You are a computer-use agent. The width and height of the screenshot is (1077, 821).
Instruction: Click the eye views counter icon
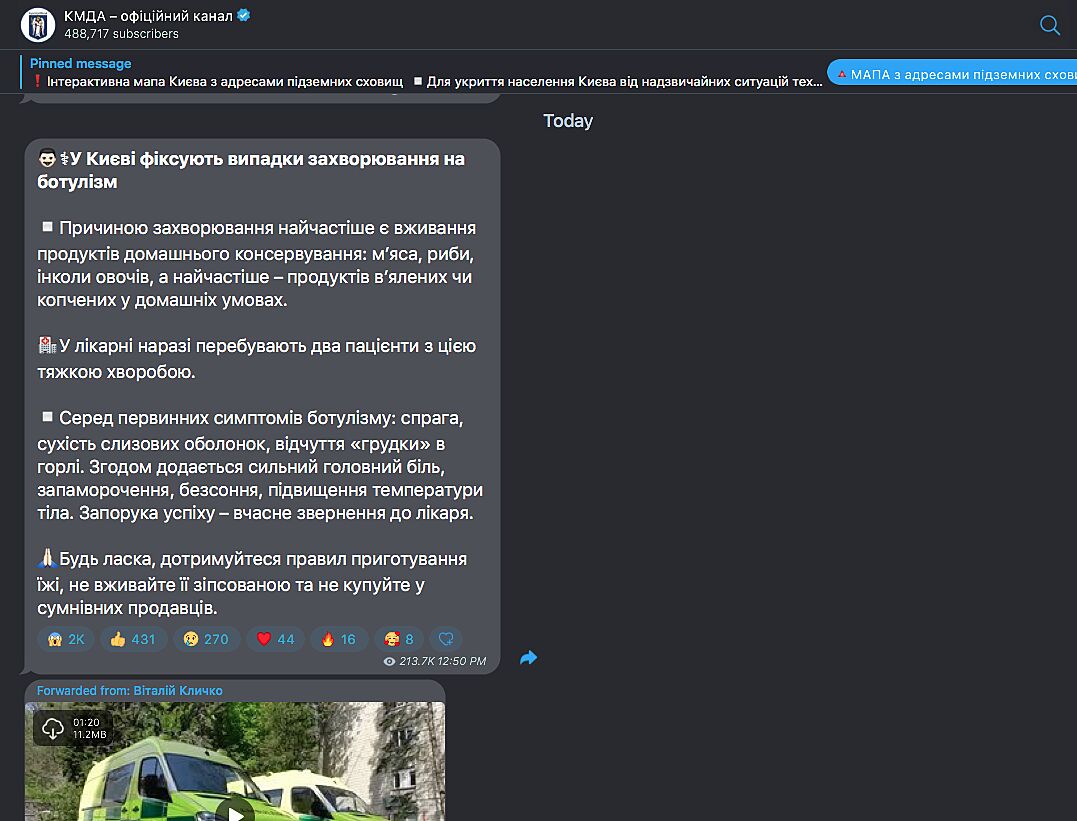[x=390, y=661]
